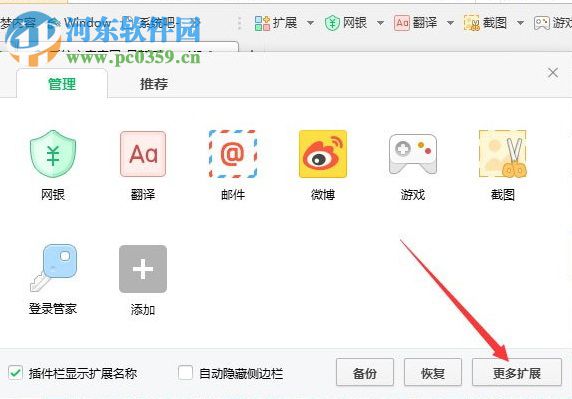This screenshot has width=572, height=399.
Task: Open the 翻译 extension in the grid
Action: (x=143, y=154)
